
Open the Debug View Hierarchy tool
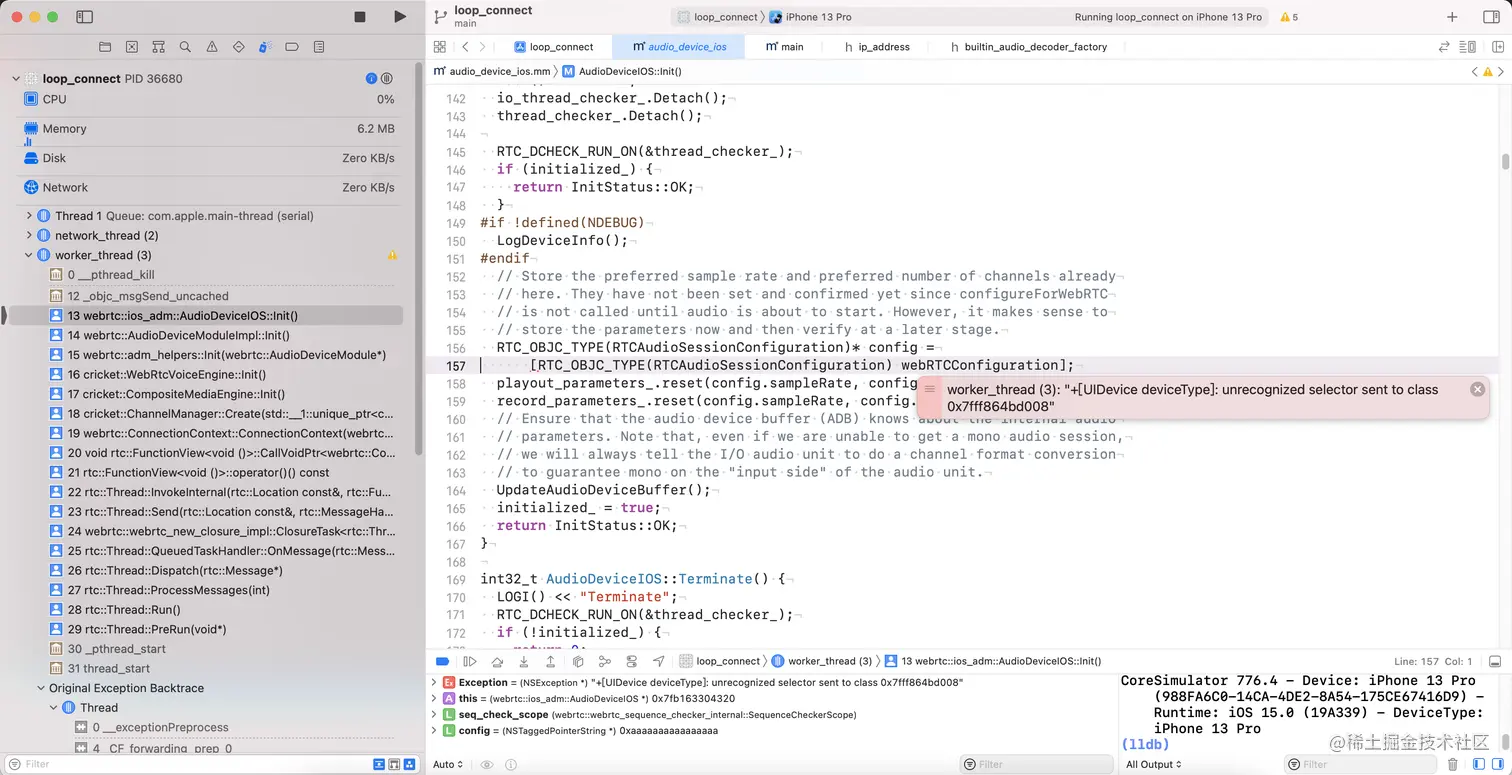580,661
